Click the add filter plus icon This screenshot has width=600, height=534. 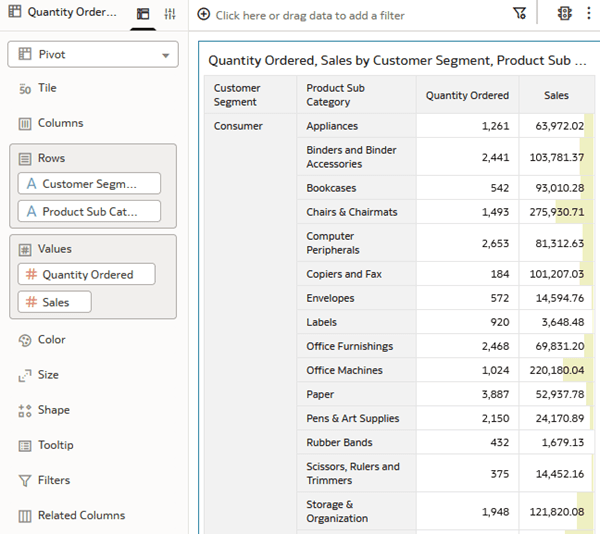(204, 15)
